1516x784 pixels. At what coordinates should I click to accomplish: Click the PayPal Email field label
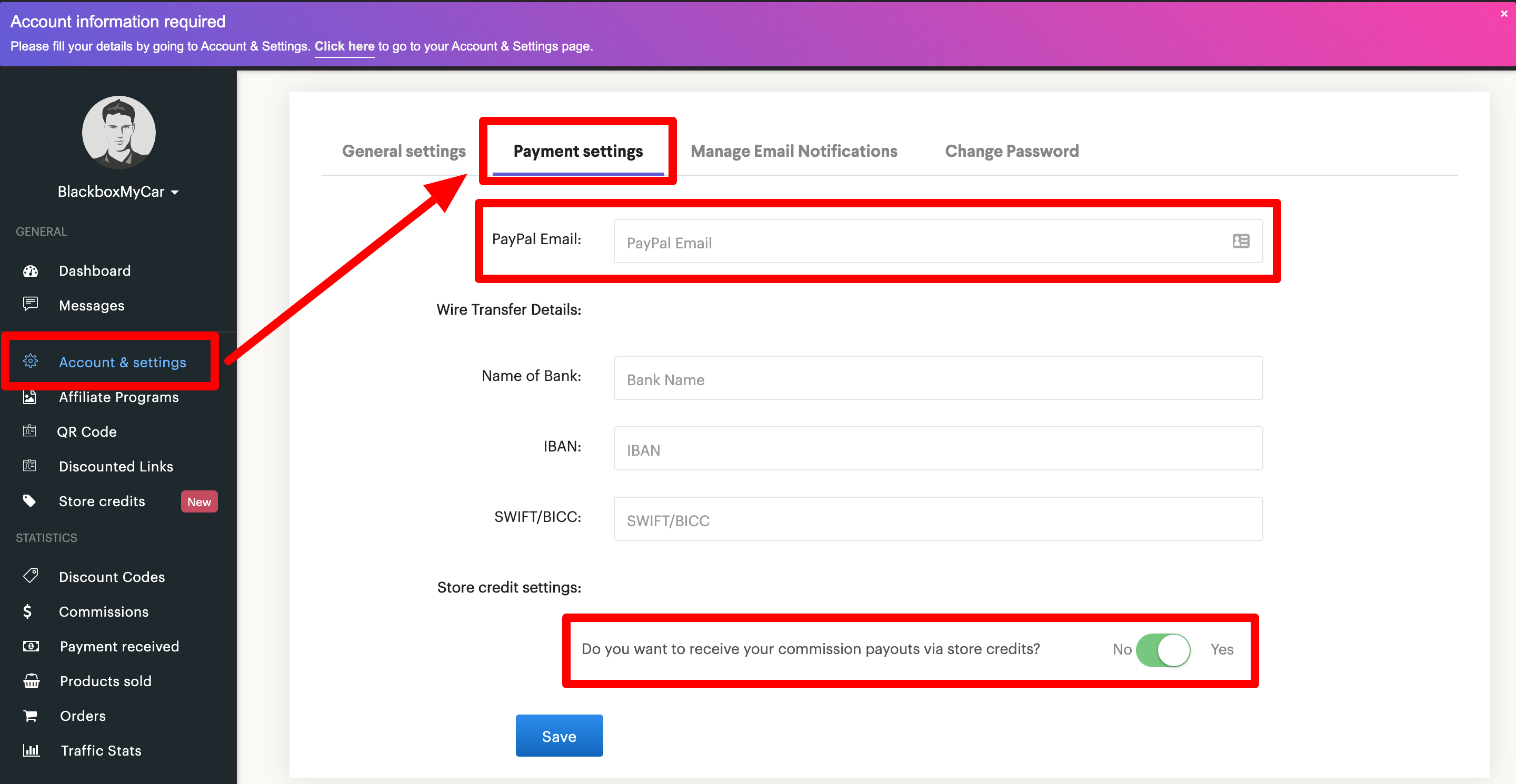537,239
